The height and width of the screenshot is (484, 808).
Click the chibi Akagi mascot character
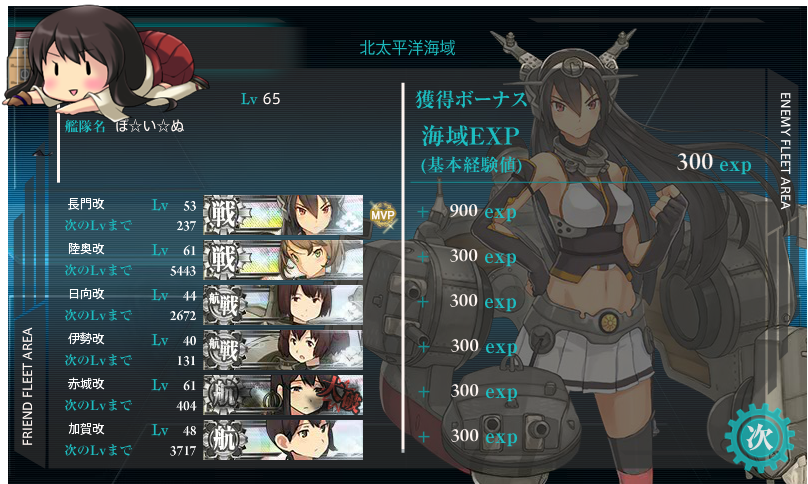(98, 59)
